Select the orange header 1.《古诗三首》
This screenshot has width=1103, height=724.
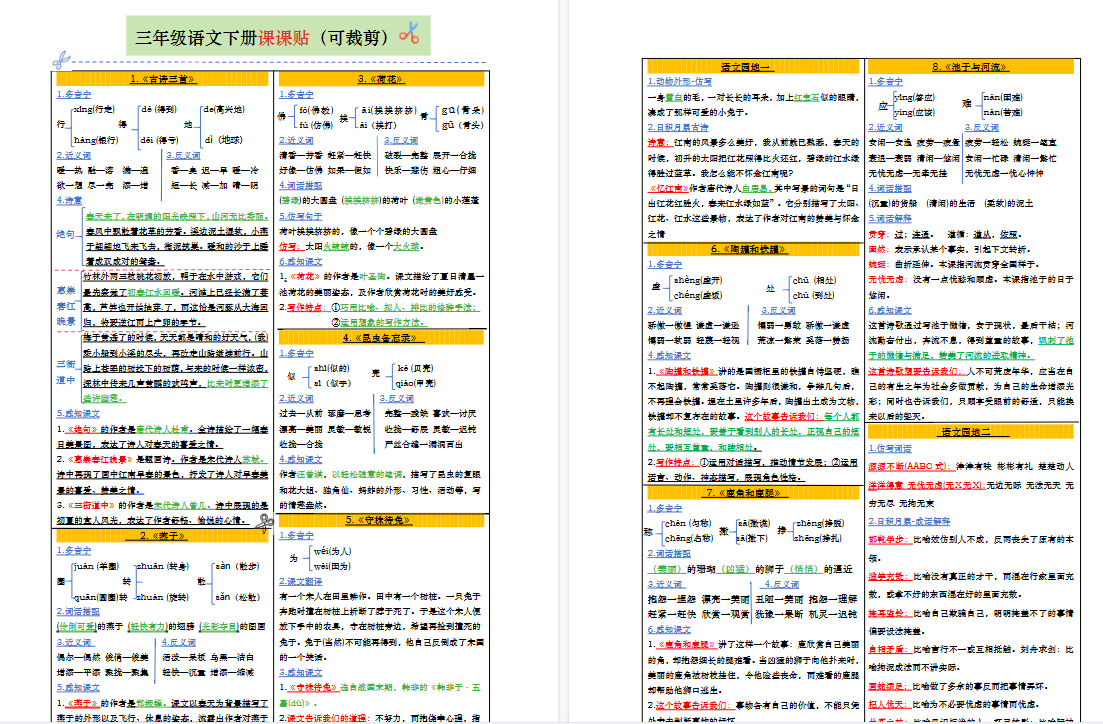coord(162,80)
